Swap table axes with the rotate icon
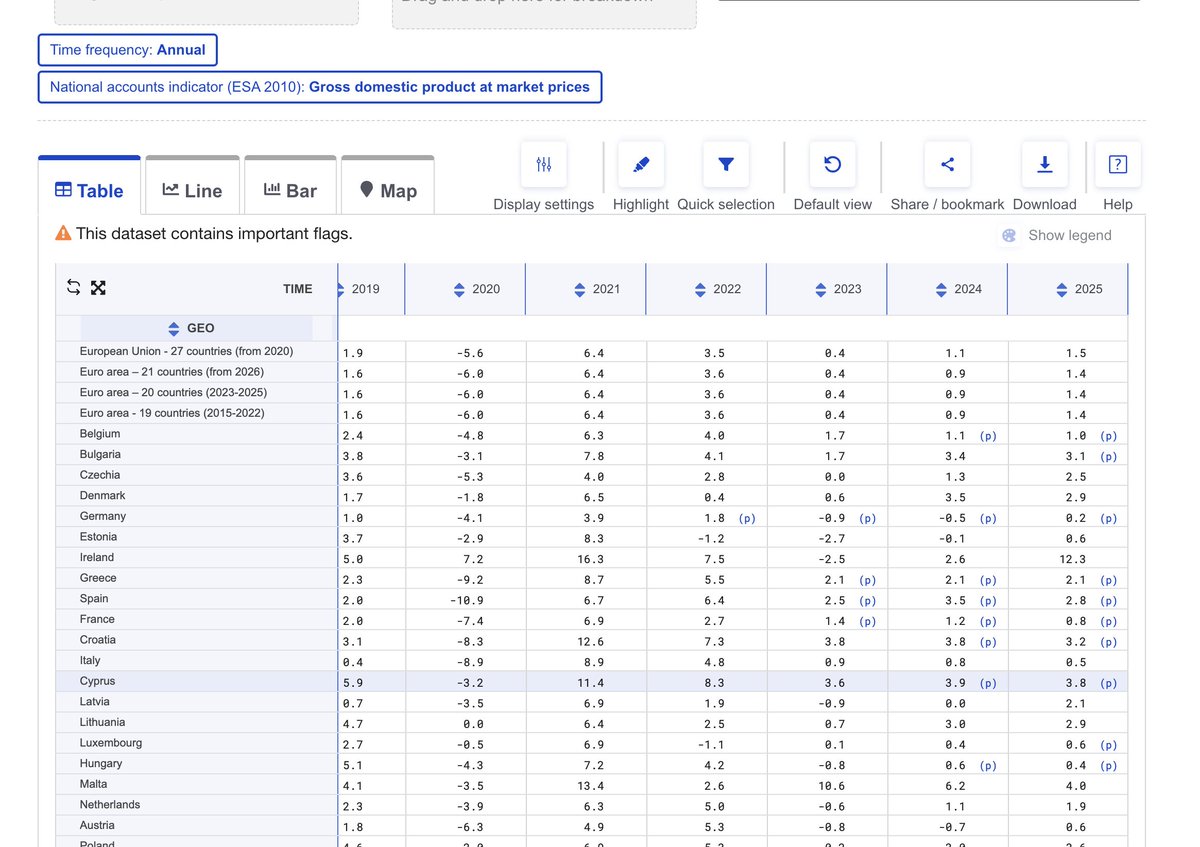Viewport: 1200px width, 847px height. [x=74, y=288]
